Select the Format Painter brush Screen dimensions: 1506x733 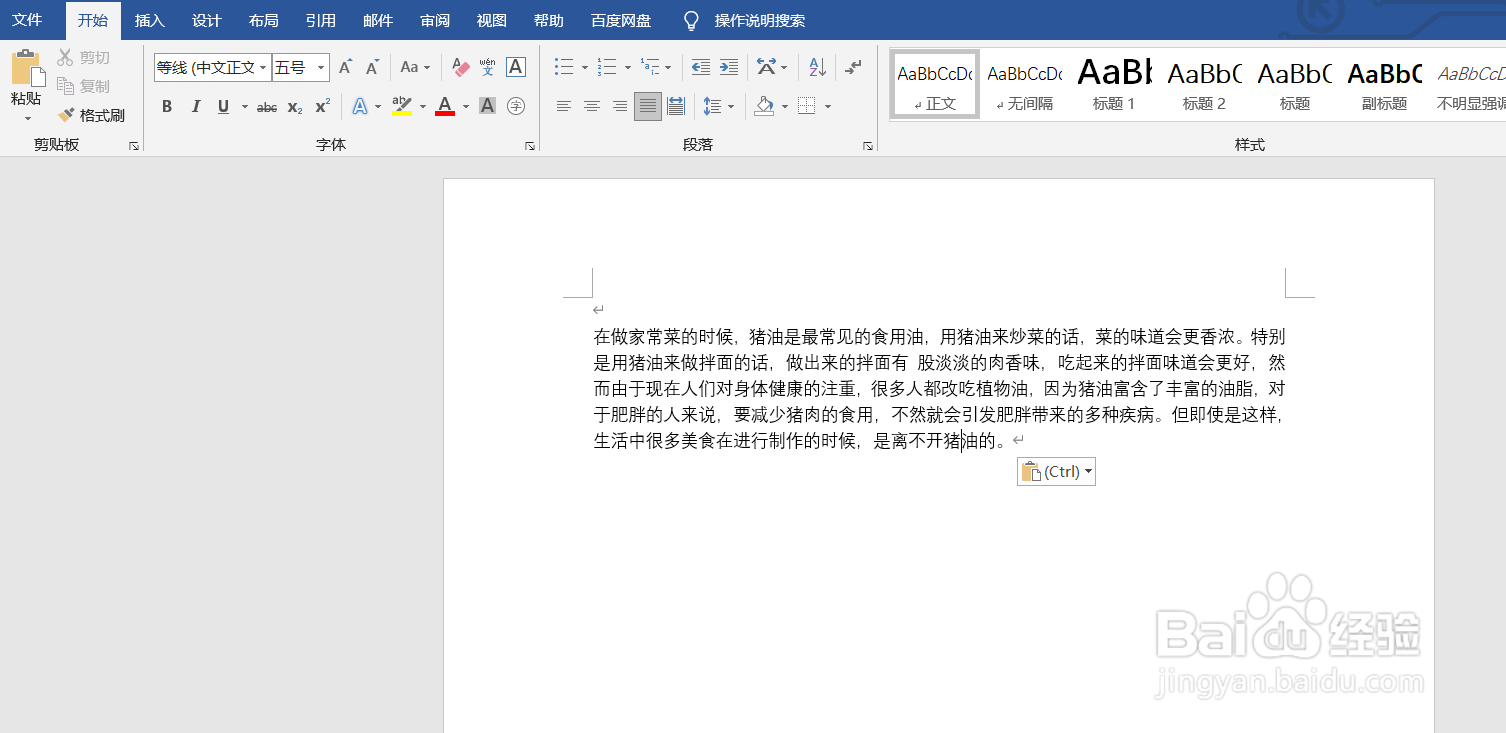91,115
